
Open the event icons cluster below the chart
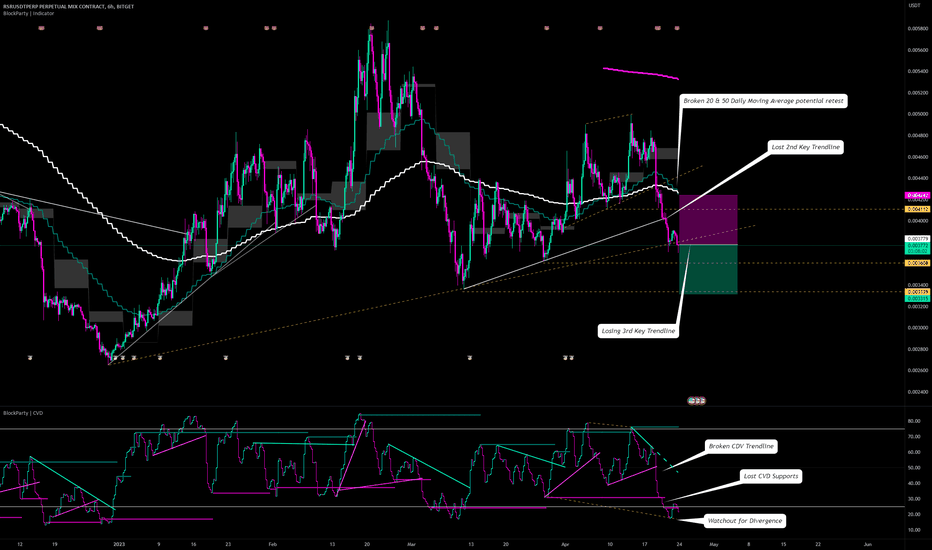(697, 401)
